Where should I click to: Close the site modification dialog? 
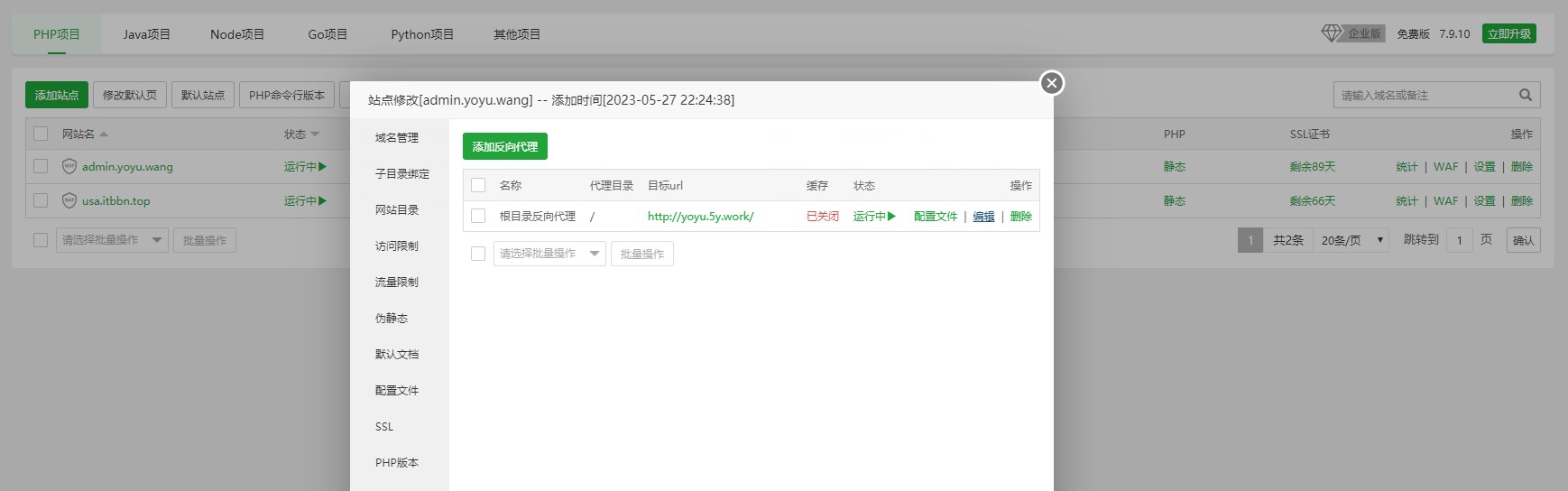(x=1051, y=83)
